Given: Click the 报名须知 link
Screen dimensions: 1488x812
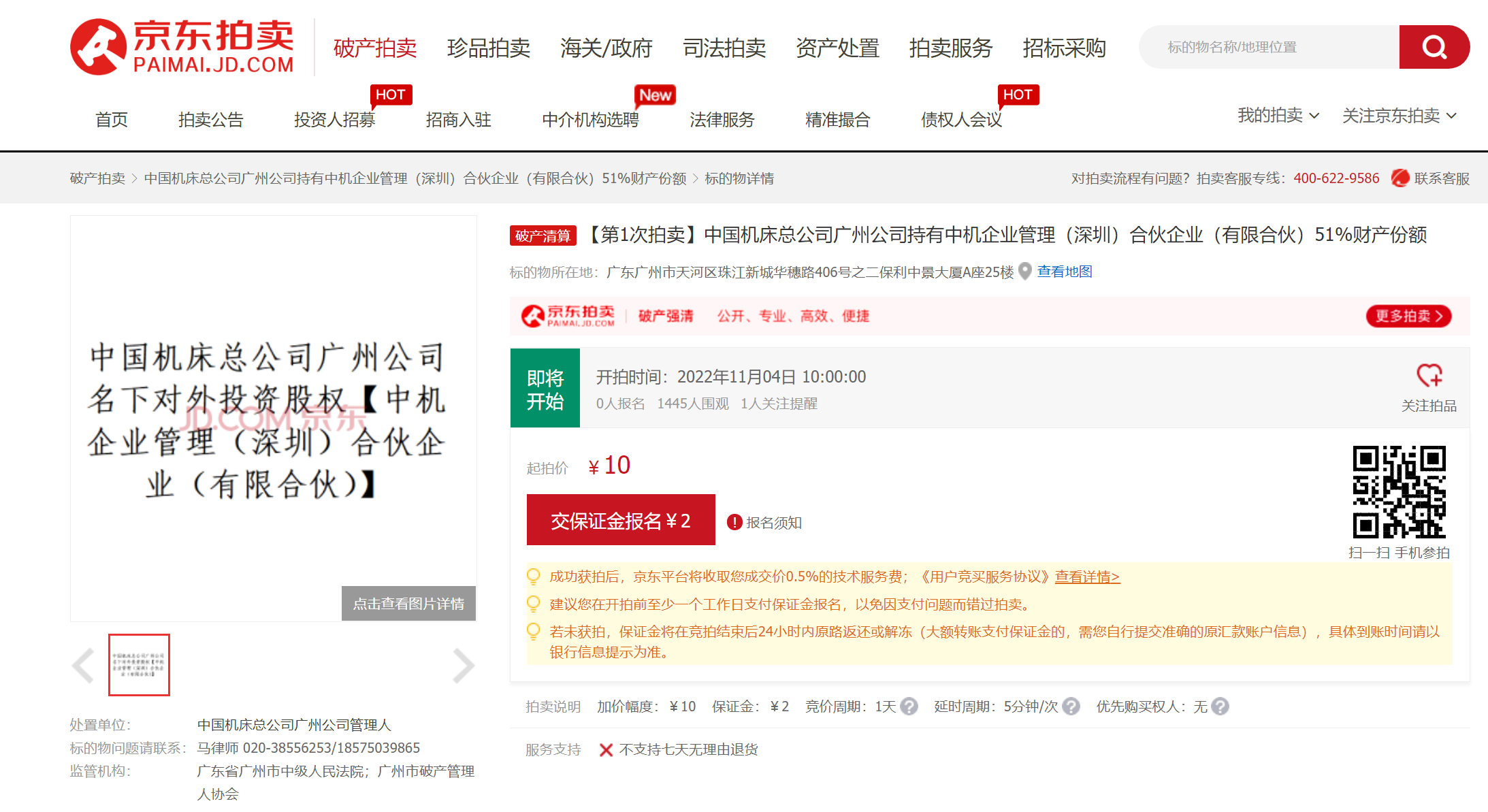Looking at the screenshot, I should click(774, 522).
